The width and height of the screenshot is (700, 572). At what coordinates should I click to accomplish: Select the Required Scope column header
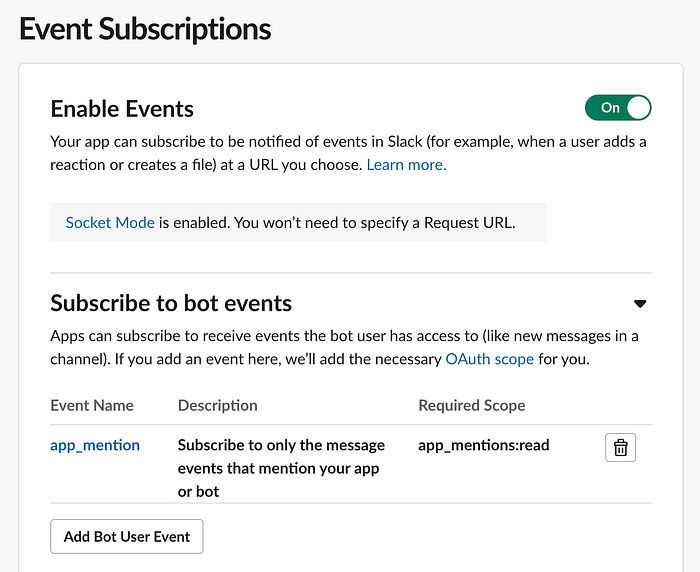pos(471,405)
